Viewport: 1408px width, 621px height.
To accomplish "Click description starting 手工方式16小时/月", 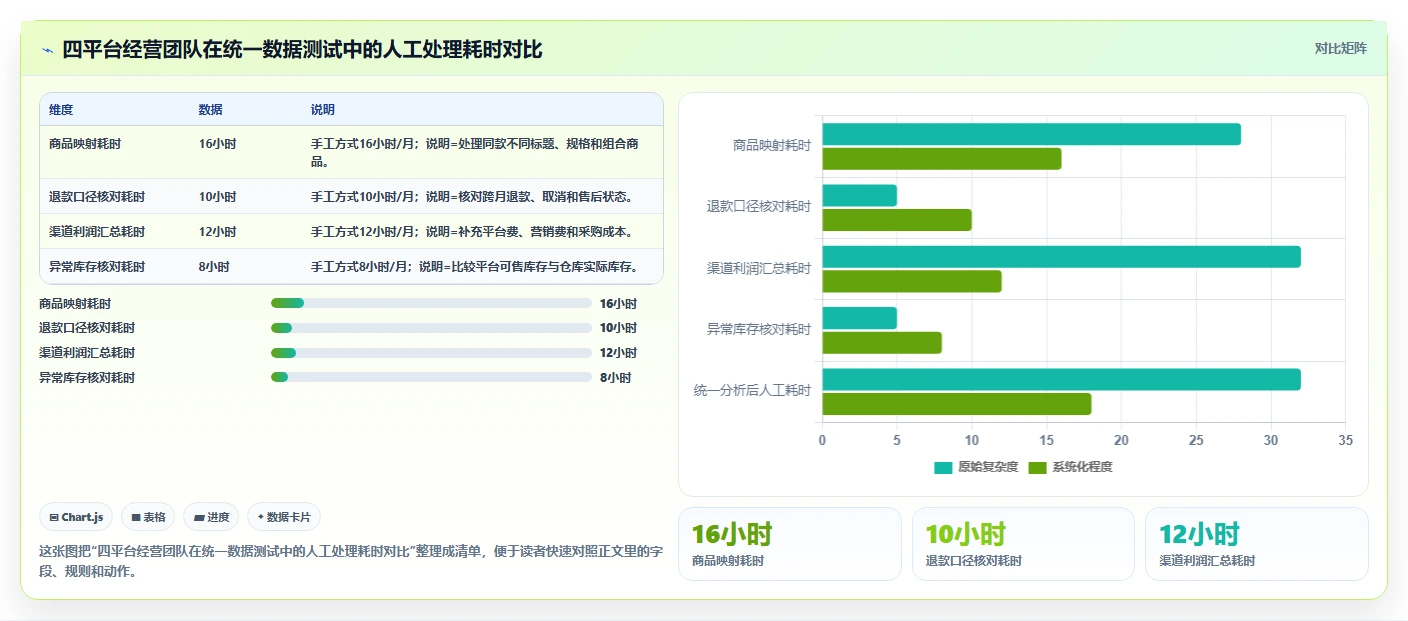I will 475,152.
